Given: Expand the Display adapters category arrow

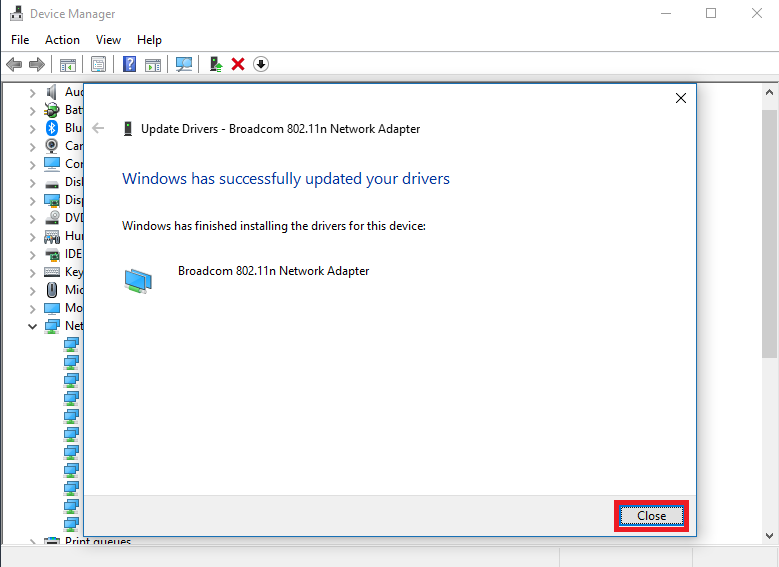Looking at the screenshot, I should click(32, 201).
